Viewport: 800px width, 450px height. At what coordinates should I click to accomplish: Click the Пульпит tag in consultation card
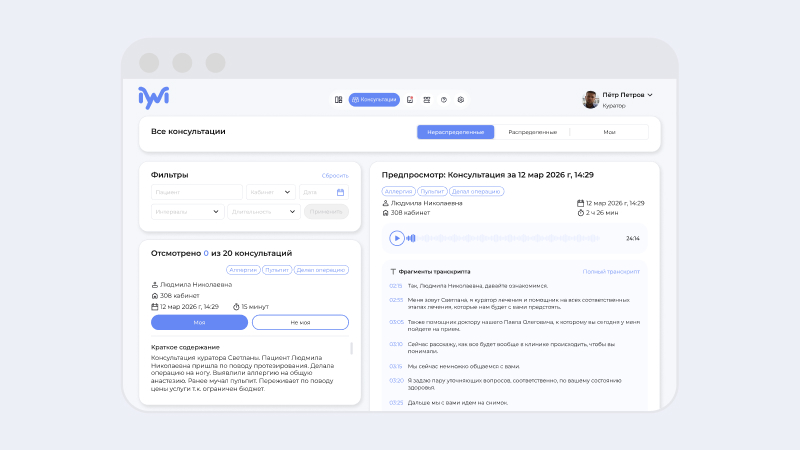(277, 270)
